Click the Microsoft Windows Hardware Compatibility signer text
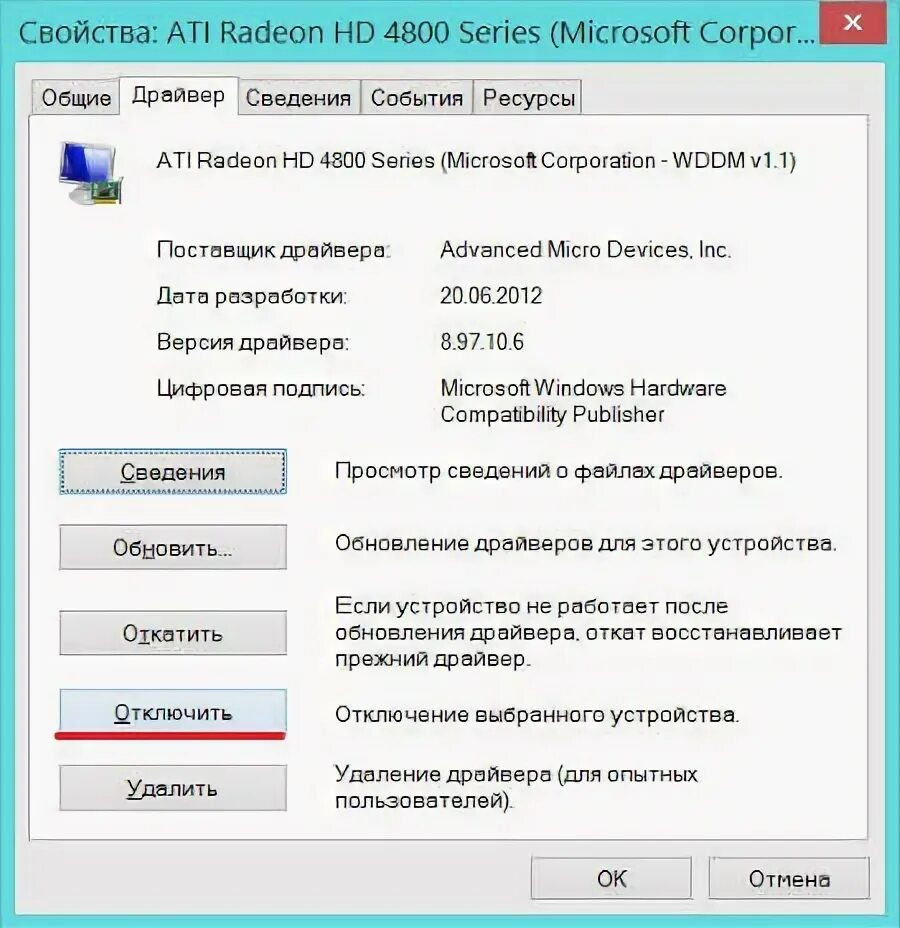Image resolution: width=900 pixels, height=928 pixels. click(x=583, y=401)
